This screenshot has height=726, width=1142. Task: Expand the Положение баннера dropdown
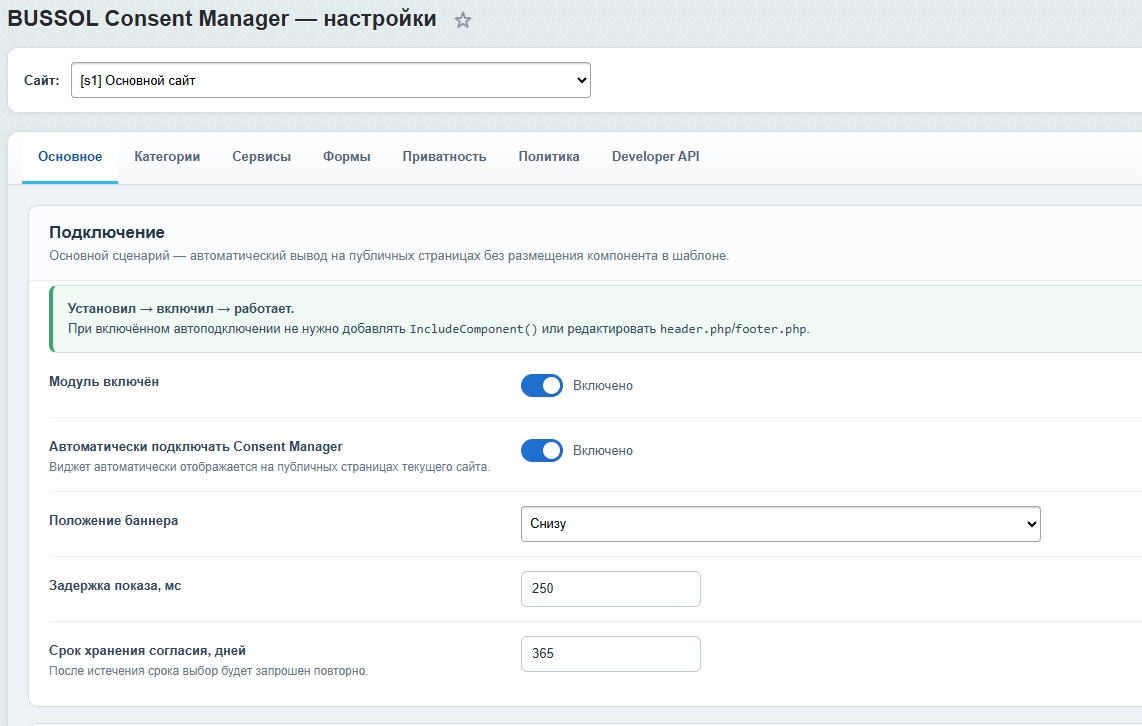[x=781, y=524]
